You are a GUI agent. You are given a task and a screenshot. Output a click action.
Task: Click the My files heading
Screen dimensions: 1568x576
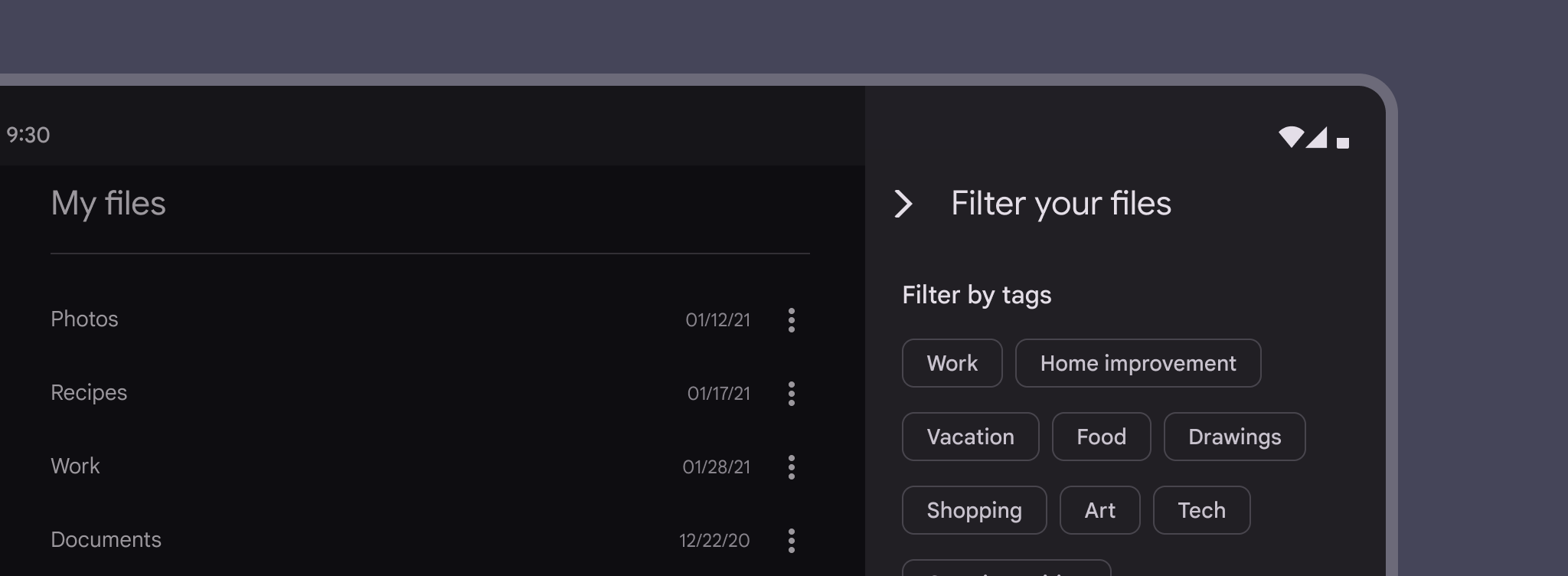(107, 204)
